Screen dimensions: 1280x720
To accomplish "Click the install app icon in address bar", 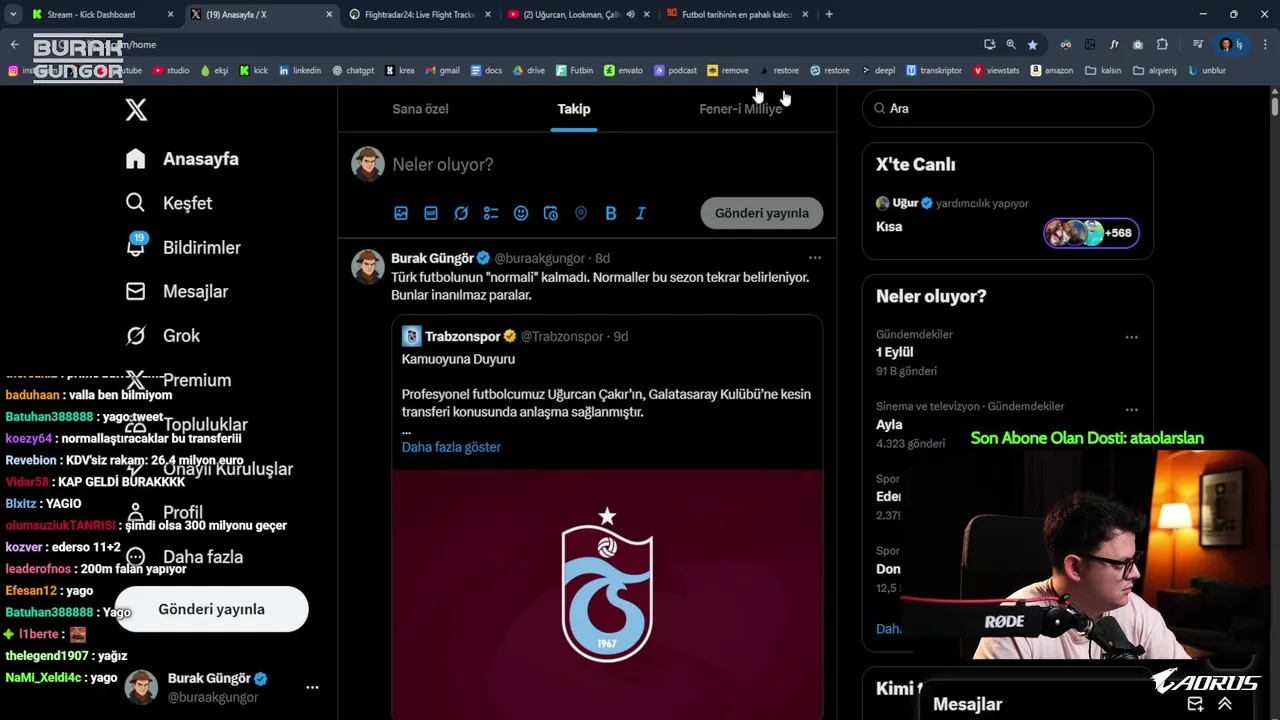I will [x=990, y=44].
